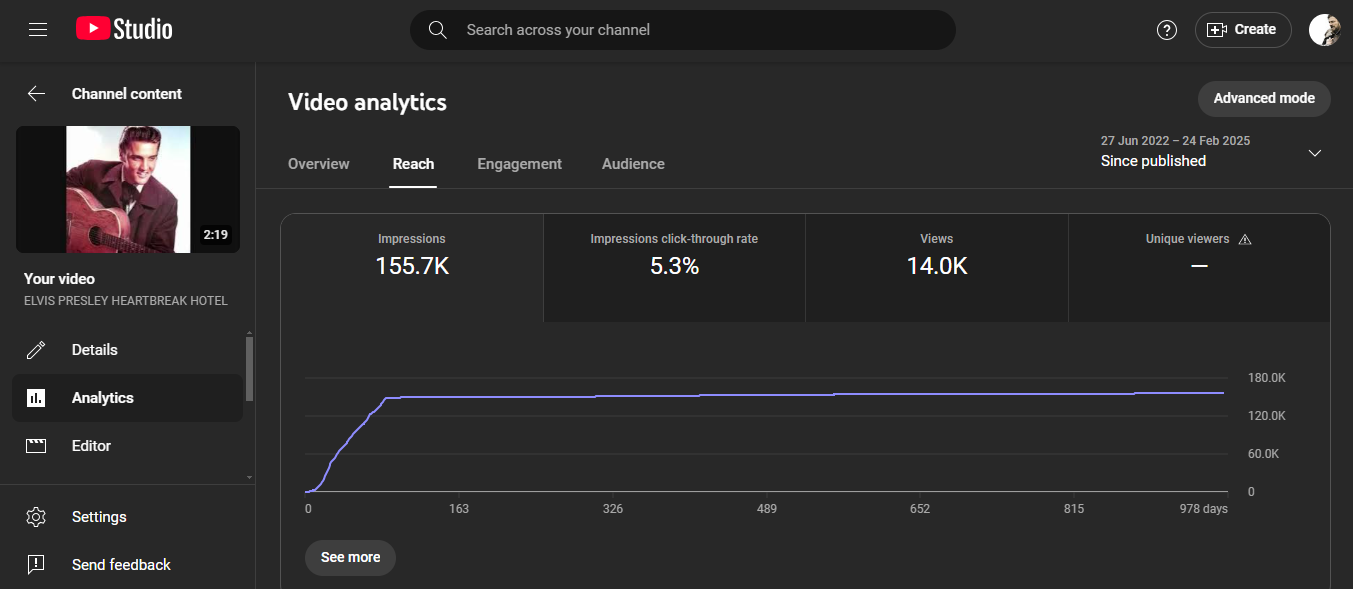Open the Channel content link
This screenshot has height=589, width=1353.
pyautogui.click(x=127, y=94)
